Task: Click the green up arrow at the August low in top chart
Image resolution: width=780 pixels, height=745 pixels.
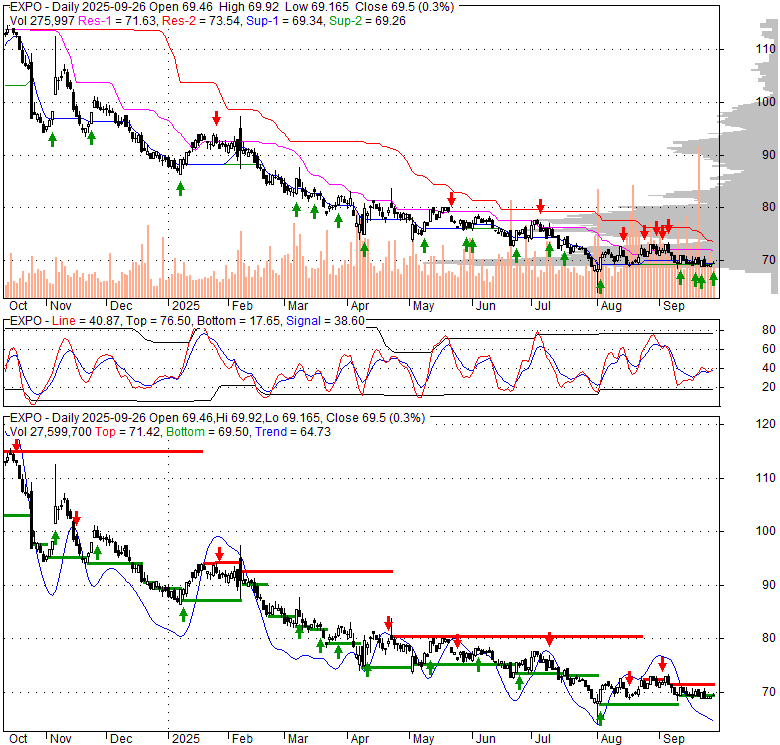Action: [x=600, y=286]
